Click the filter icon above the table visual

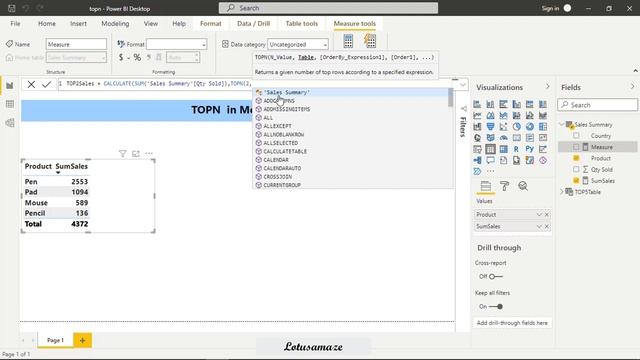point(122,153)
